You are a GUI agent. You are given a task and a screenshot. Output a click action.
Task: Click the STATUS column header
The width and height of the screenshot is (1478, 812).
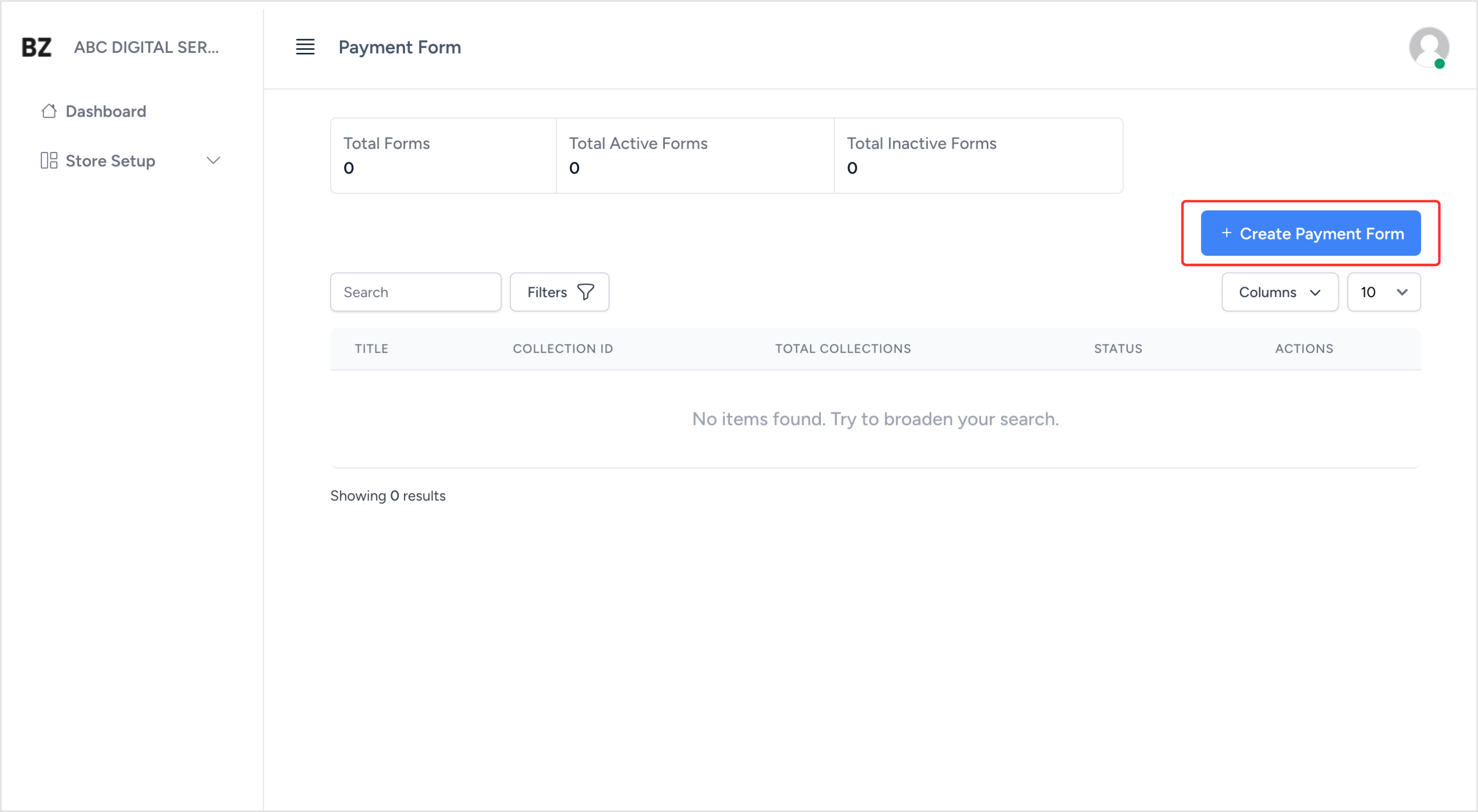pos(1118,349)
